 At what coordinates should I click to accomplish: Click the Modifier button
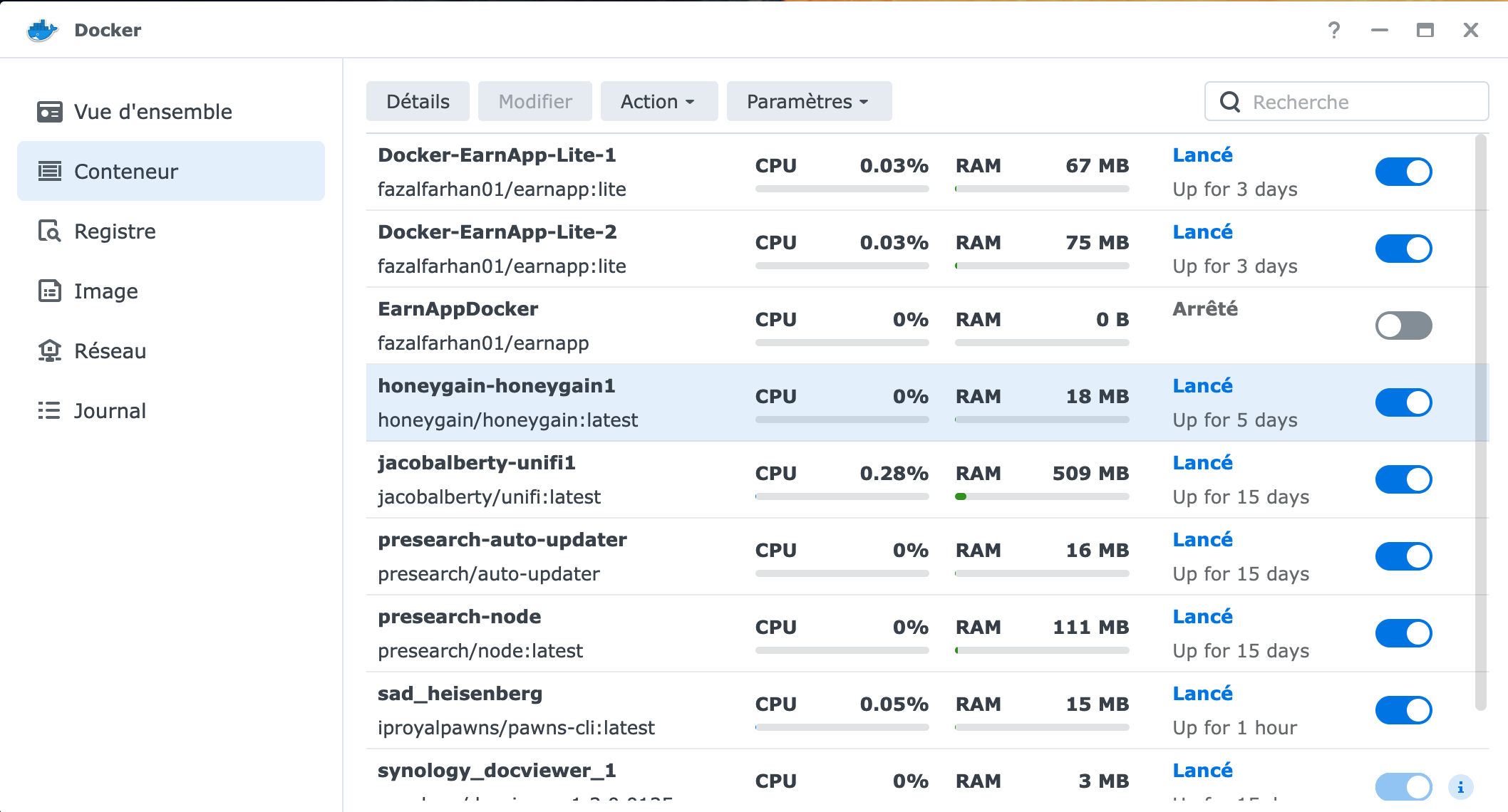[x=535, y=101]
